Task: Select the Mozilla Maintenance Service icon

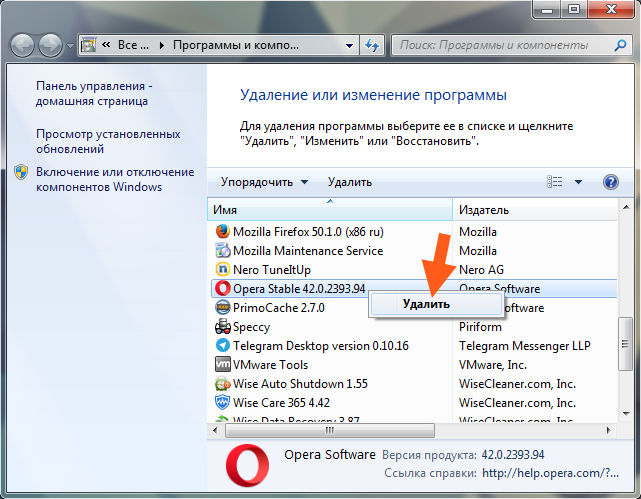Action: pyautogui.click(x=222, y=251)
